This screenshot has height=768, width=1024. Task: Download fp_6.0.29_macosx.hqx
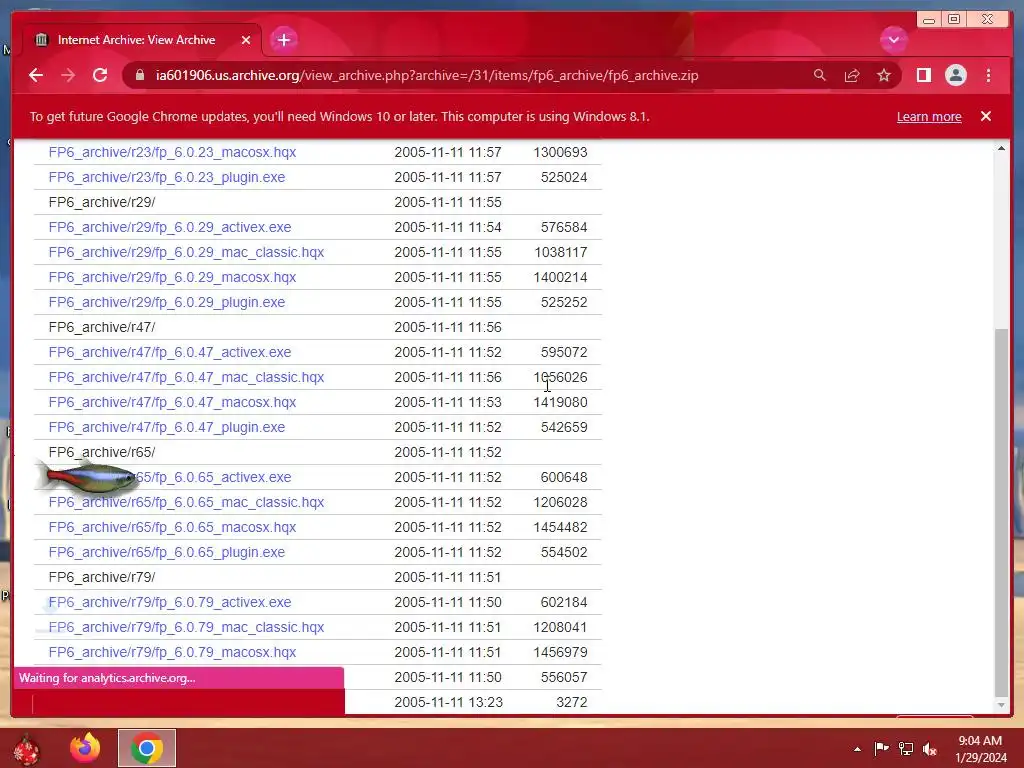click(172, 277)
